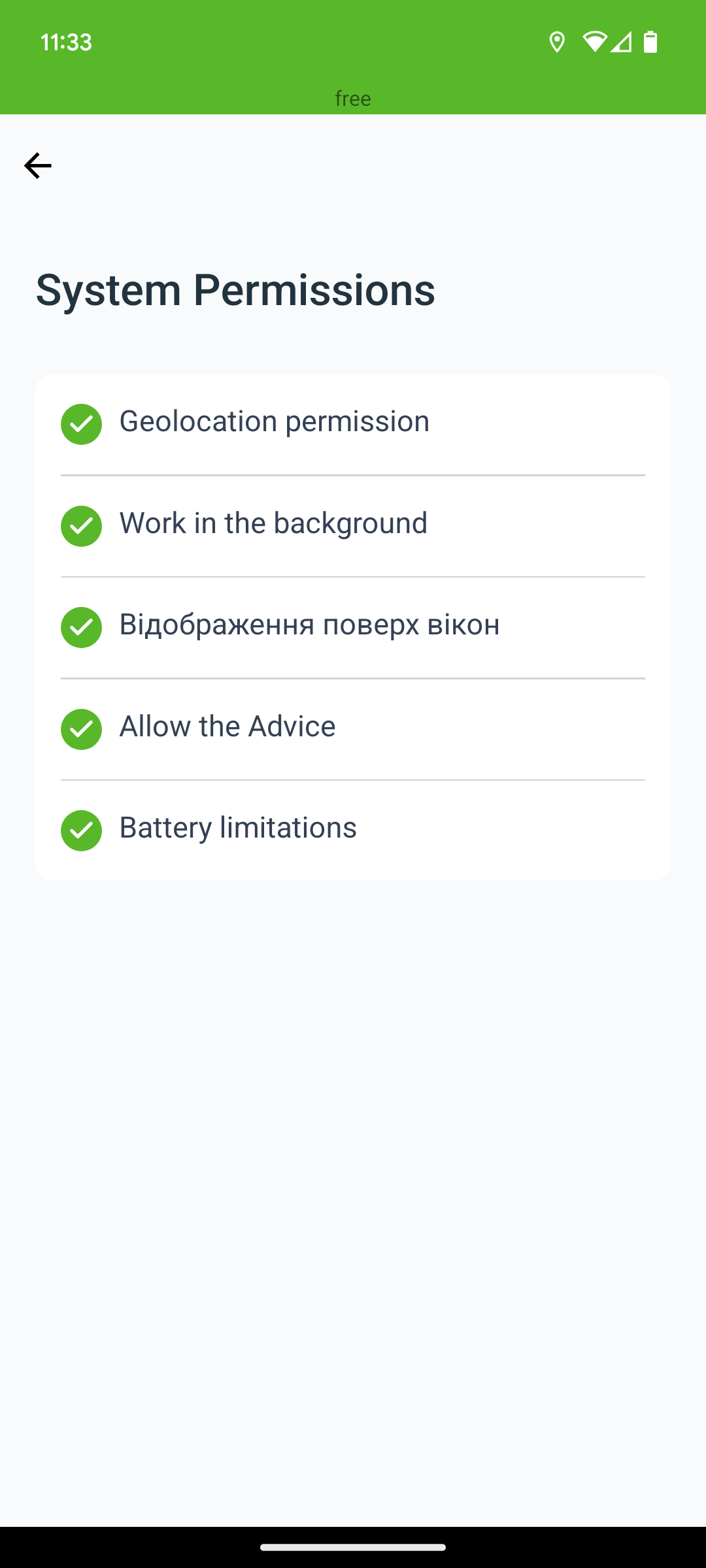
Task: Click the empty area below the permissions card
Action: point(353,1202)
